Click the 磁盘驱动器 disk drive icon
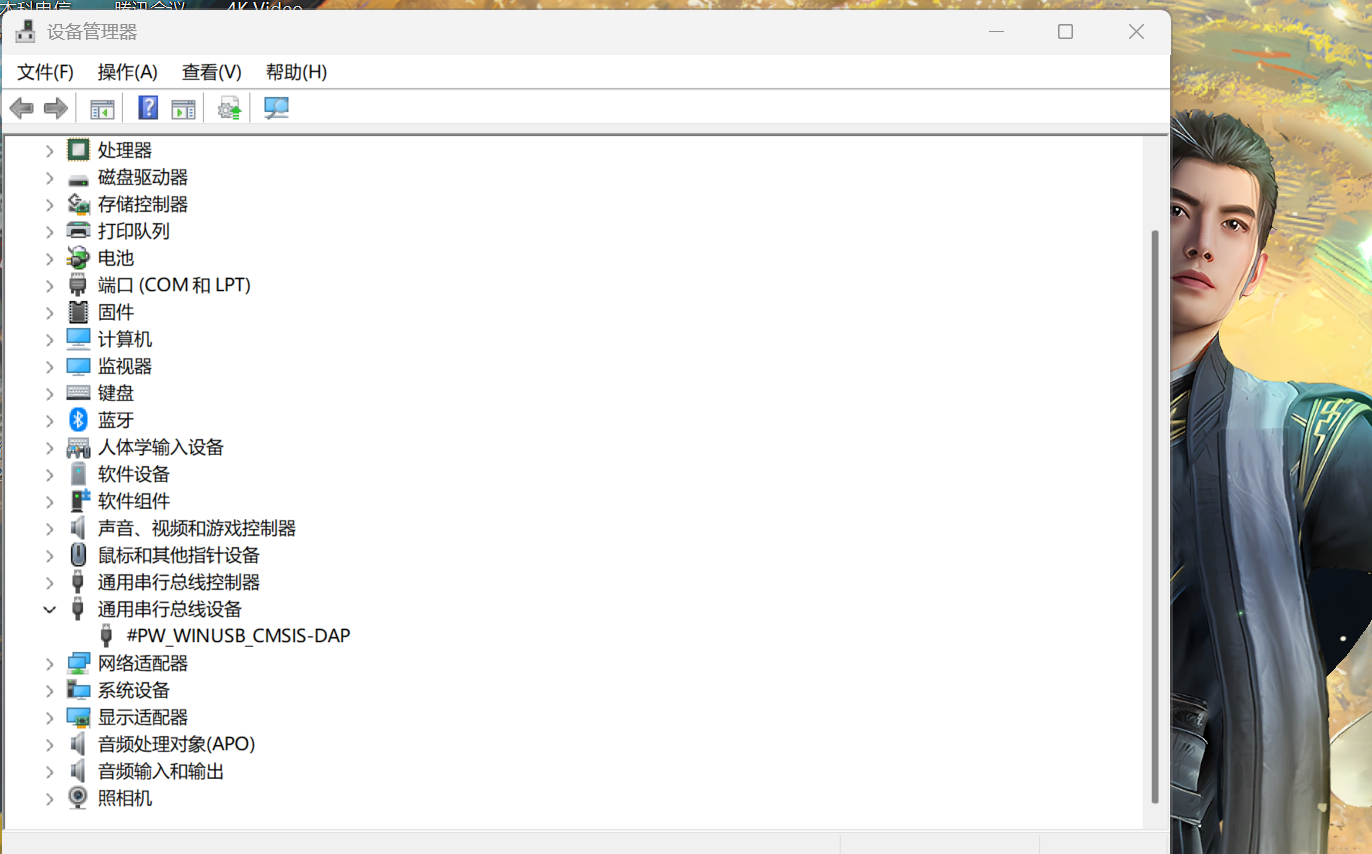1372x854 pixels. [x=78, y=178]
